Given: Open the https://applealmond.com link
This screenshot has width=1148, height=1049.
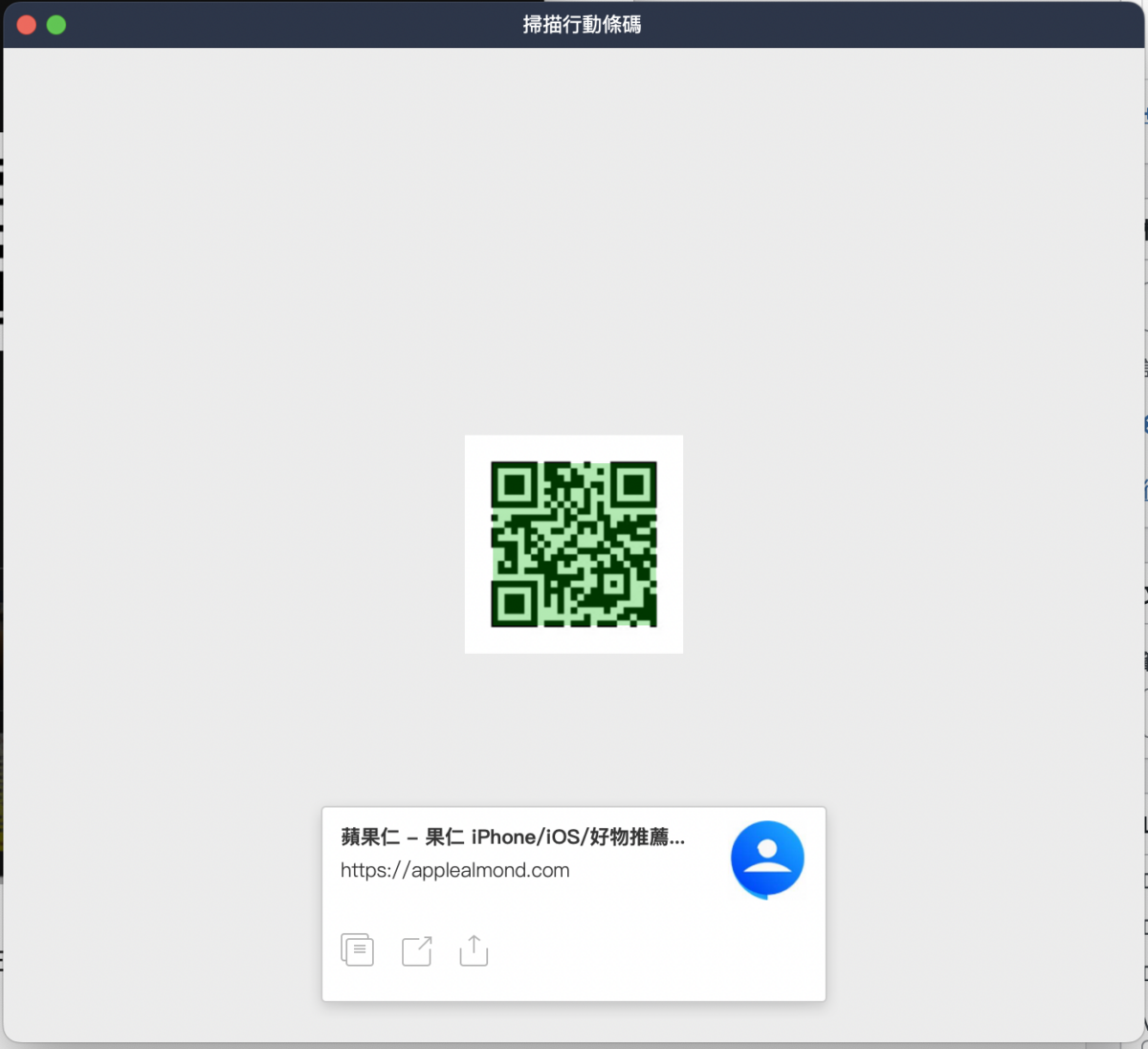Looking at the screenshot, I should pyautogui.click(x=455, y=870).
